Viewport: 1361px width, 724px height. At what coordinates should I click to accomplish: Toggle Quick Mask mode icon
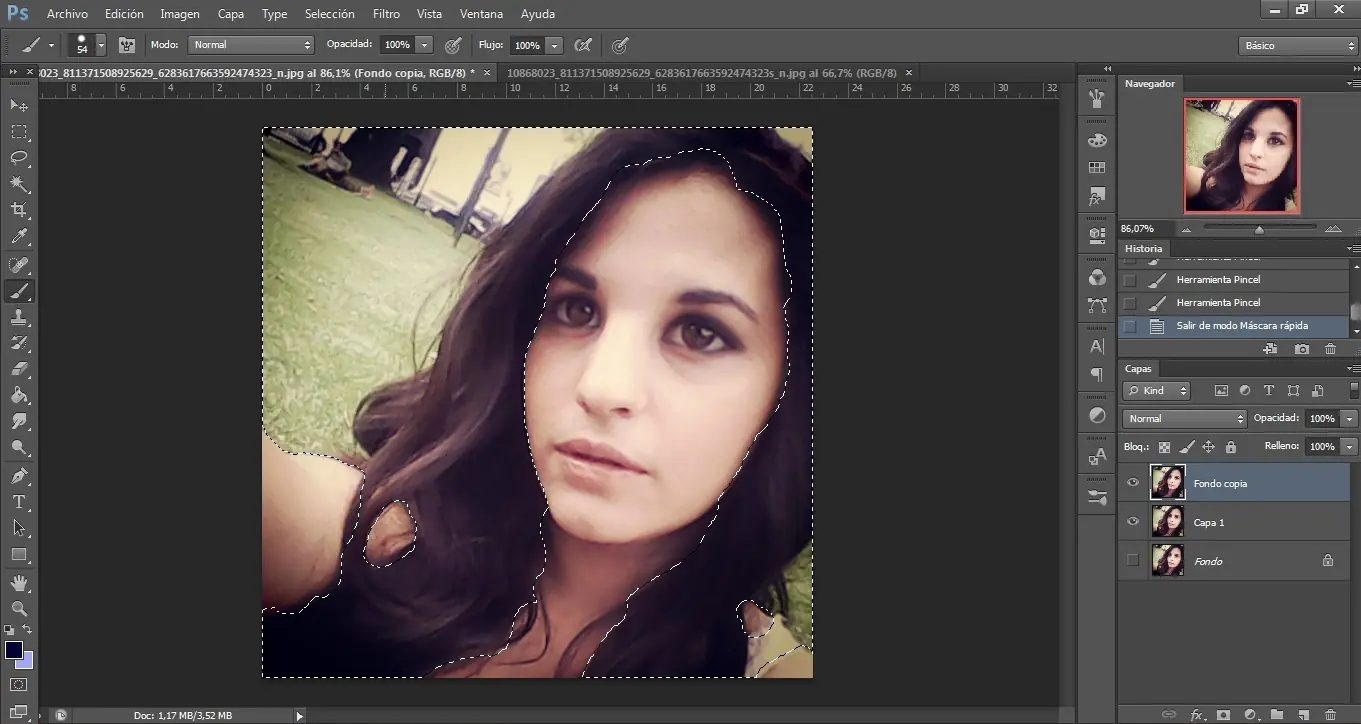19,685
